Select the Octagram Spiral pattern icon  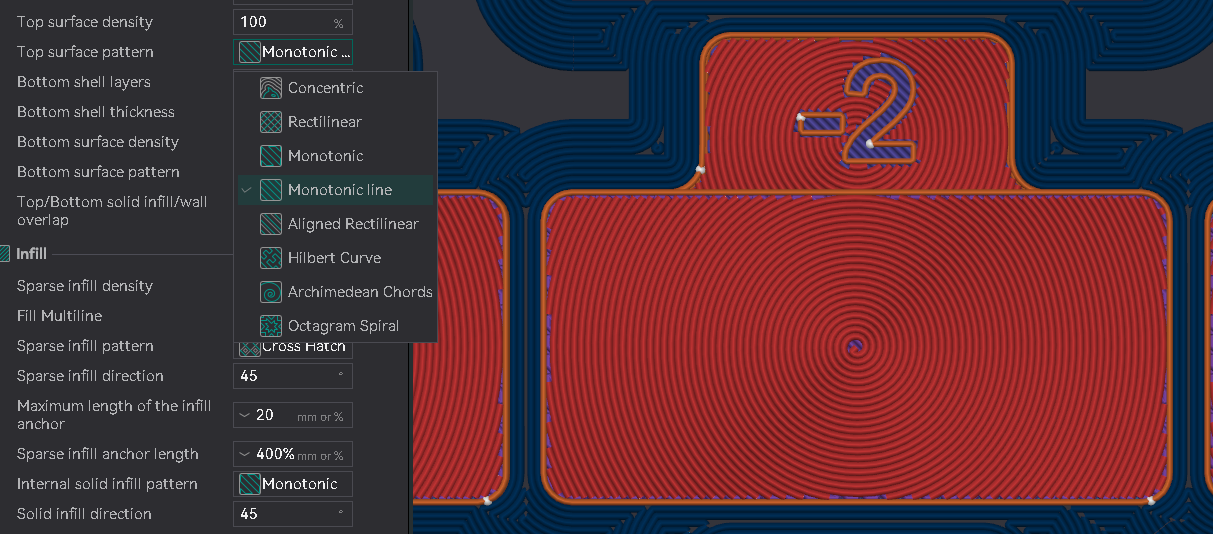tap(270, 326)
